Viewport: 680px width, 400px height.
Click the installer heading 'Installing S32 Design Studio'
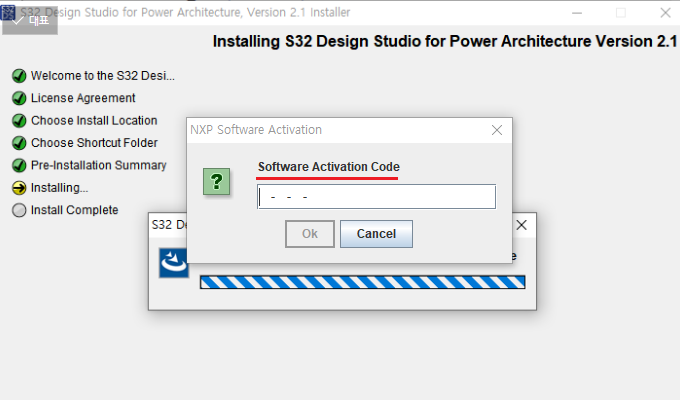pyautogui.click(x=445, y=41)
